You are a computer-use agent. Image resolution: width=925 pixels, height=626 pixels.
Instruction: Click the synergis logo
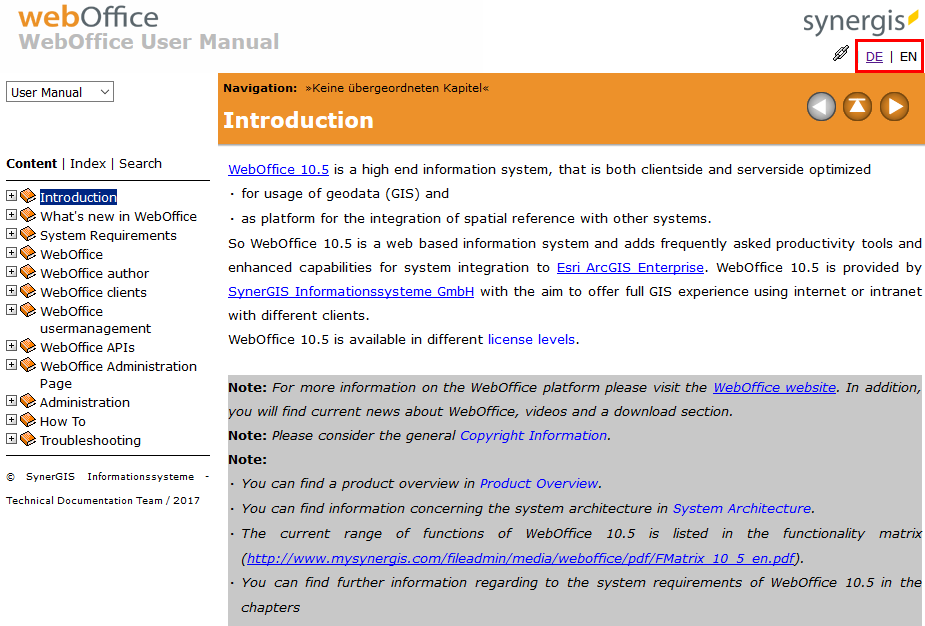tap(860, 21)
